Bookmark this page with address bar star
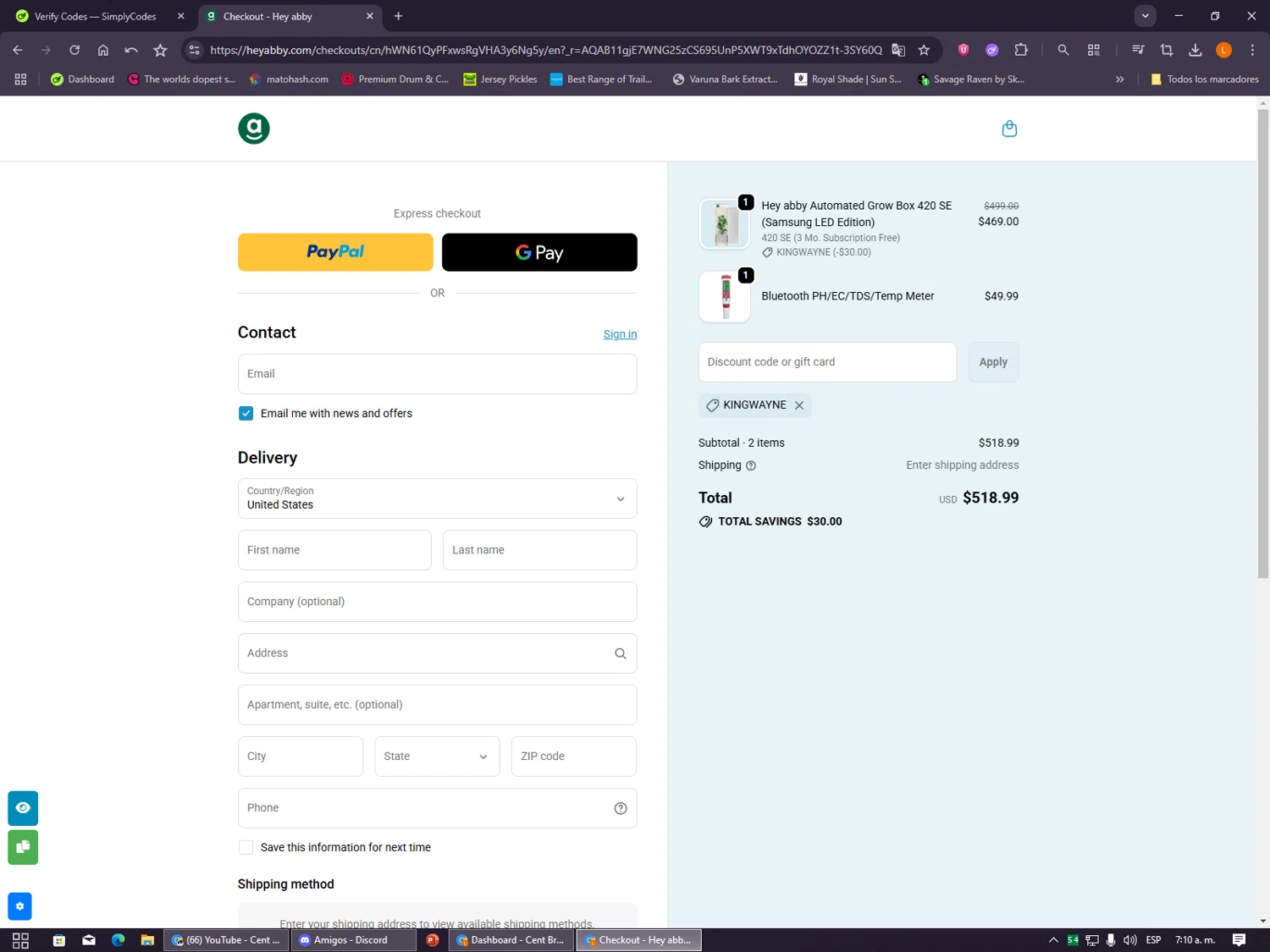 pos(925,50)
